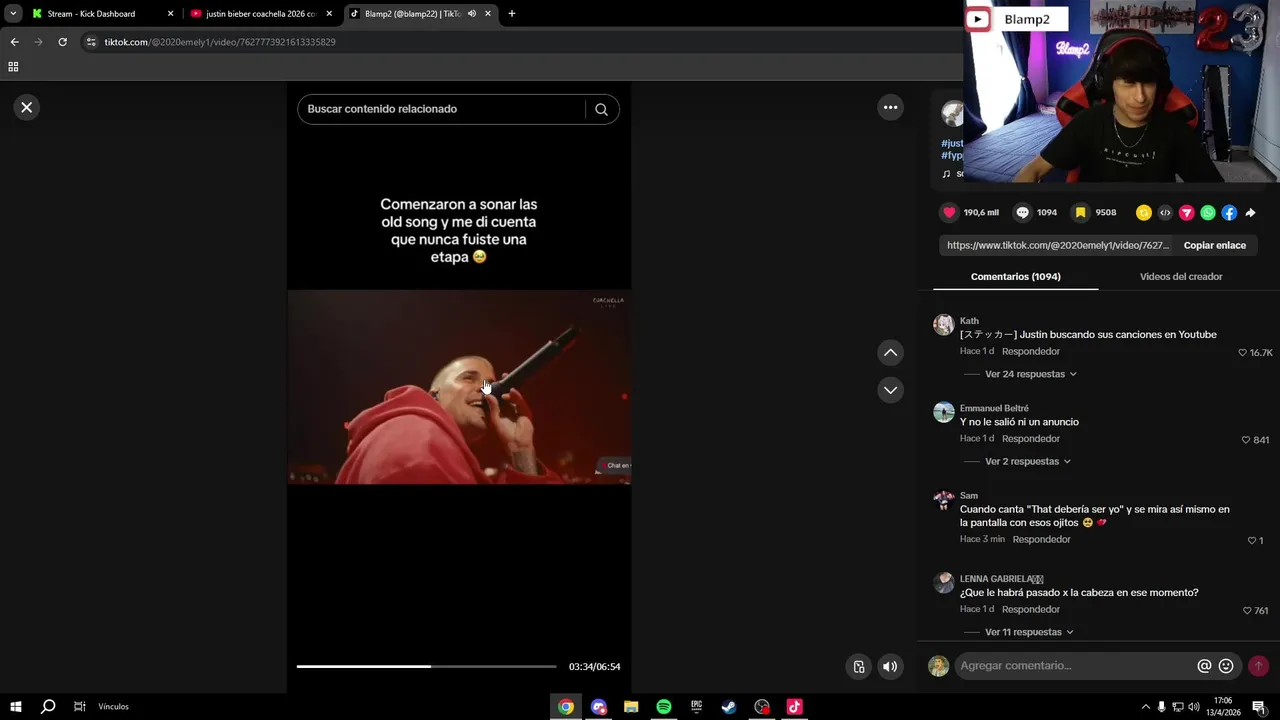This screenshot has width=1280, height=720.
Task: Open File Explorer from the taskbar
Action: pos(631,707)
